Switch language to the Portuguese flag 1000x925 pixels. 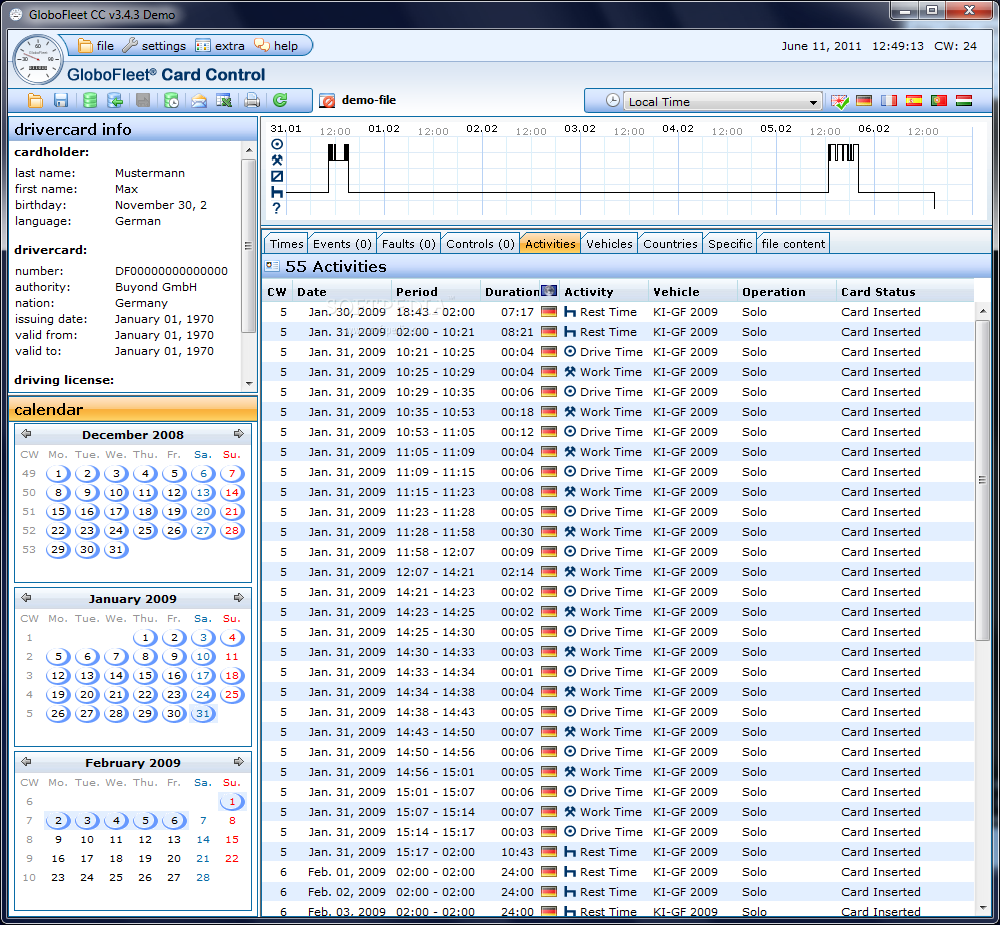coord(938,101)
